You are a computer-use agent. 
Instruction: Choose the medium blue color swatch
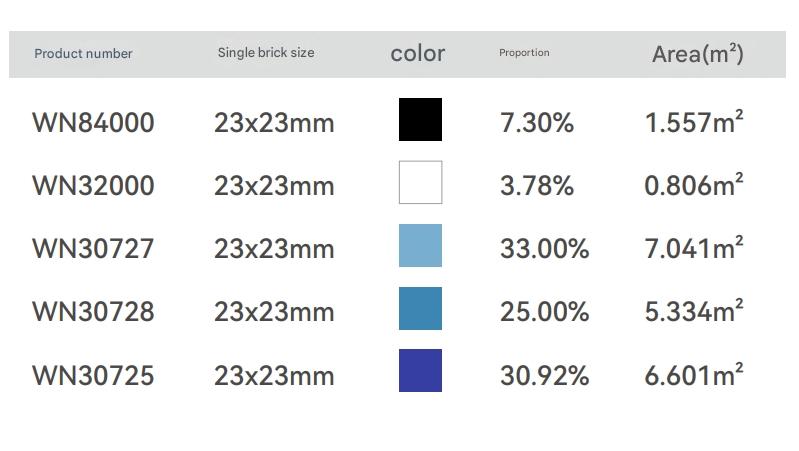[420, 308]
